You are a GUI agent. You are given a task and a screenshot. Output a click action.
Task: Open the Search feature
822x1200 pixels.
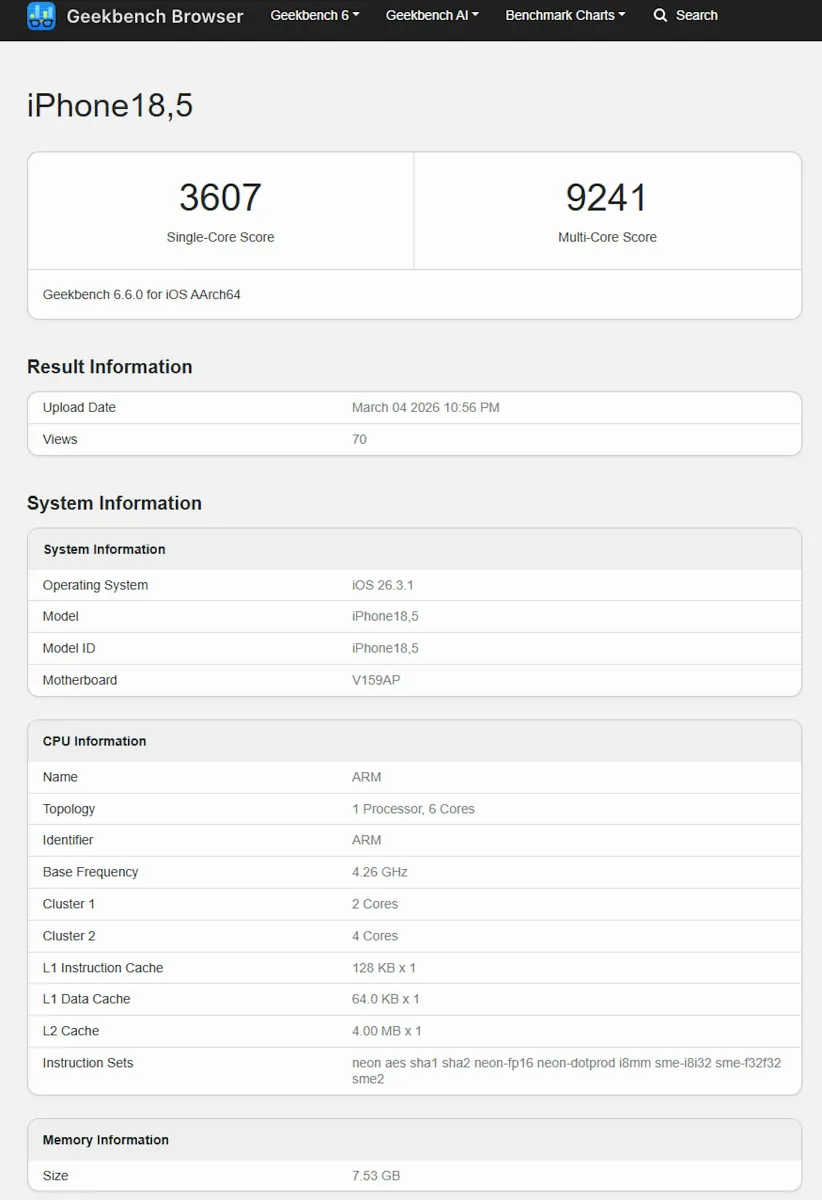694,15
